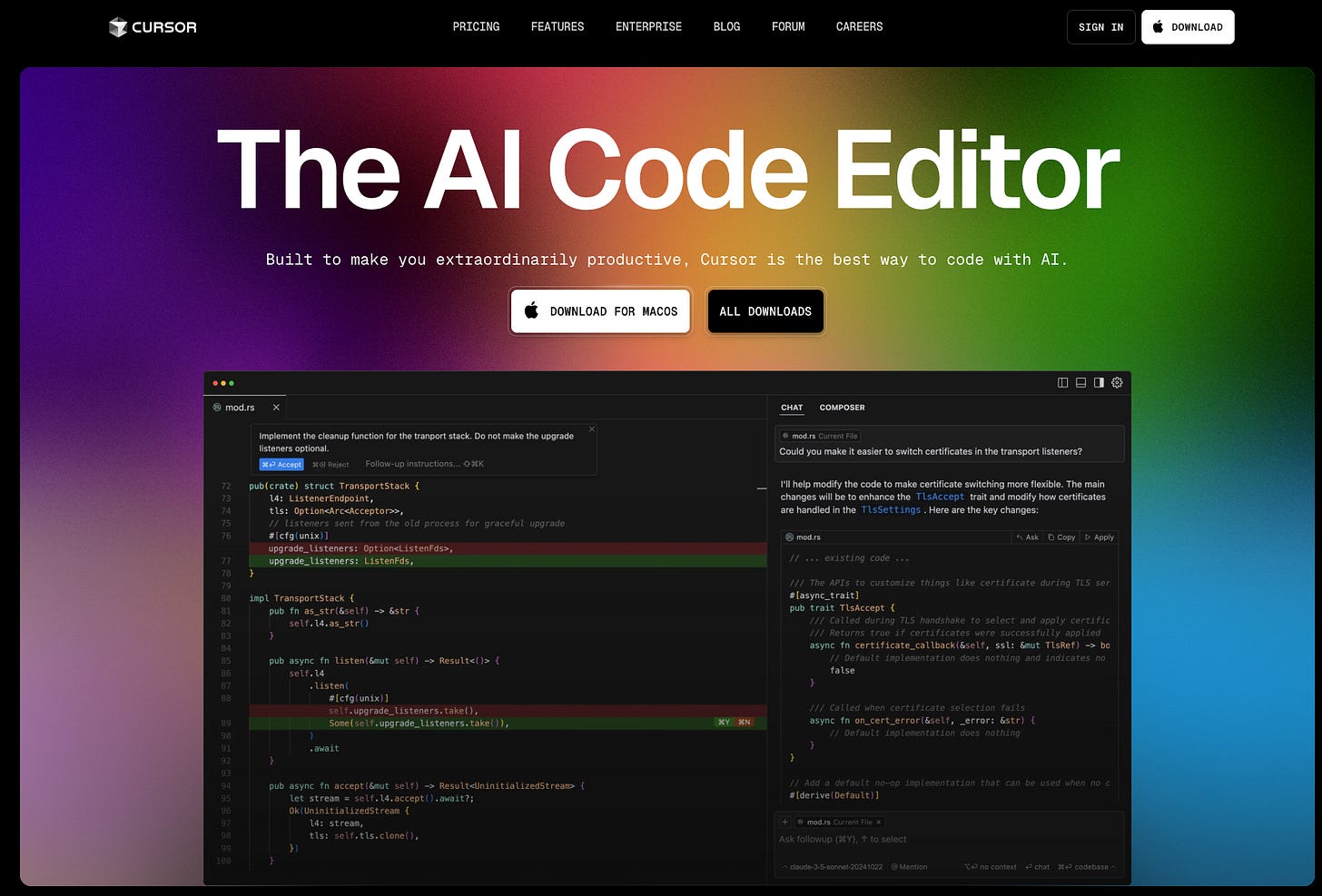Click the Ask followup chat input
Image resolution: width=1322 pixels, height=896 pixels.
[x=949, y=840]
